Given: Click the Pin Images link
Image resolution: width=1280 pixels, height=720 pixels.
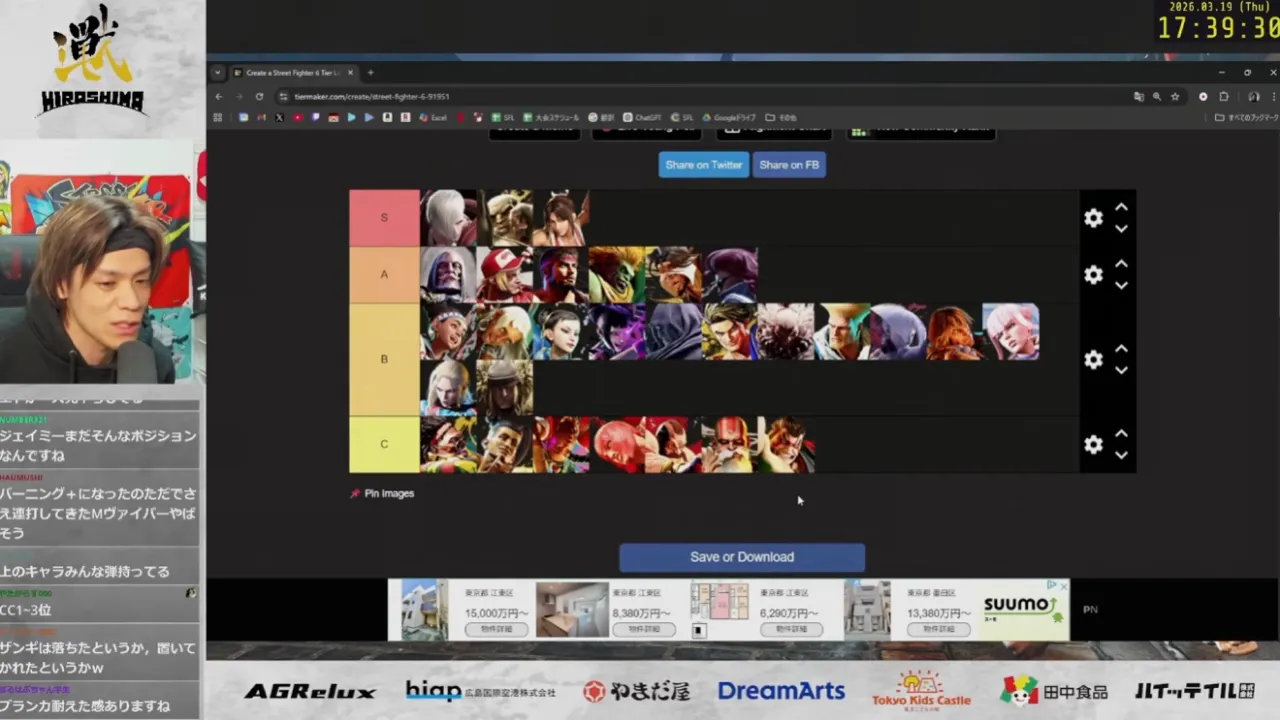Looking at the screenshot, I should [x=382, y=494].
